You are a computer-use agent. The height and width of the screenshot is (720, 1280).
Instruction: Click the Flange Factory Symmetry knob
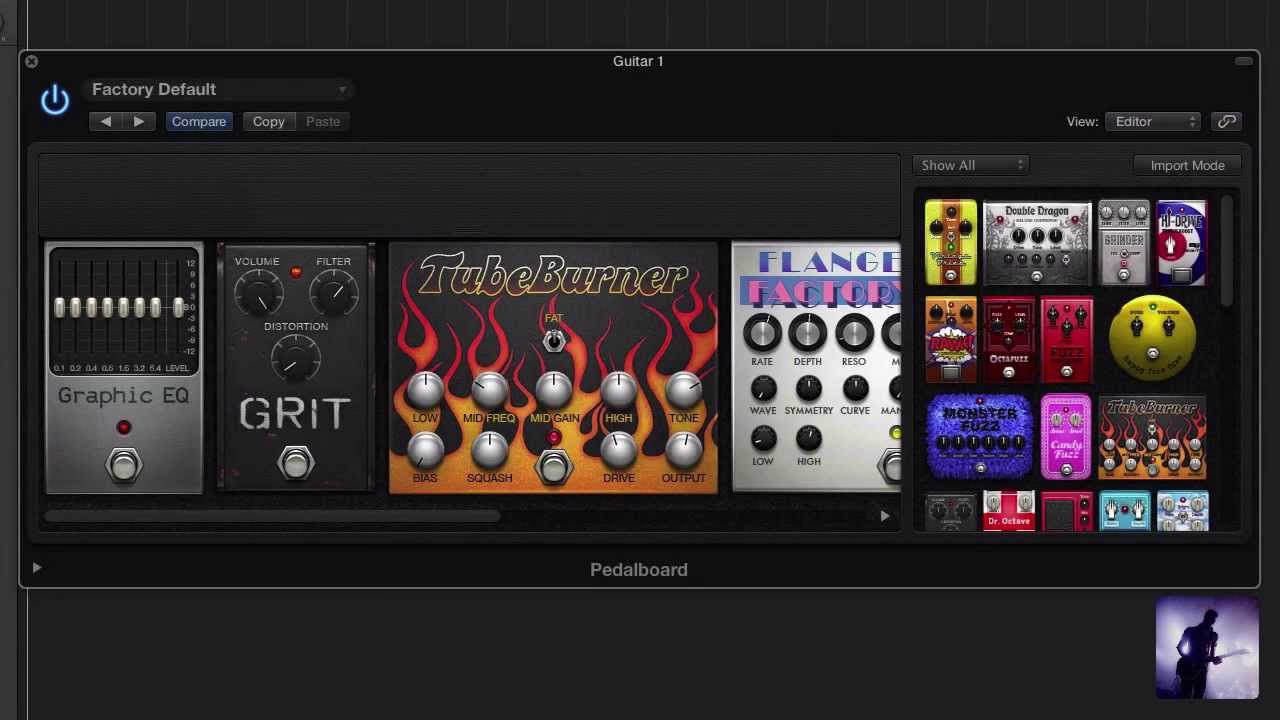(809, 388)
